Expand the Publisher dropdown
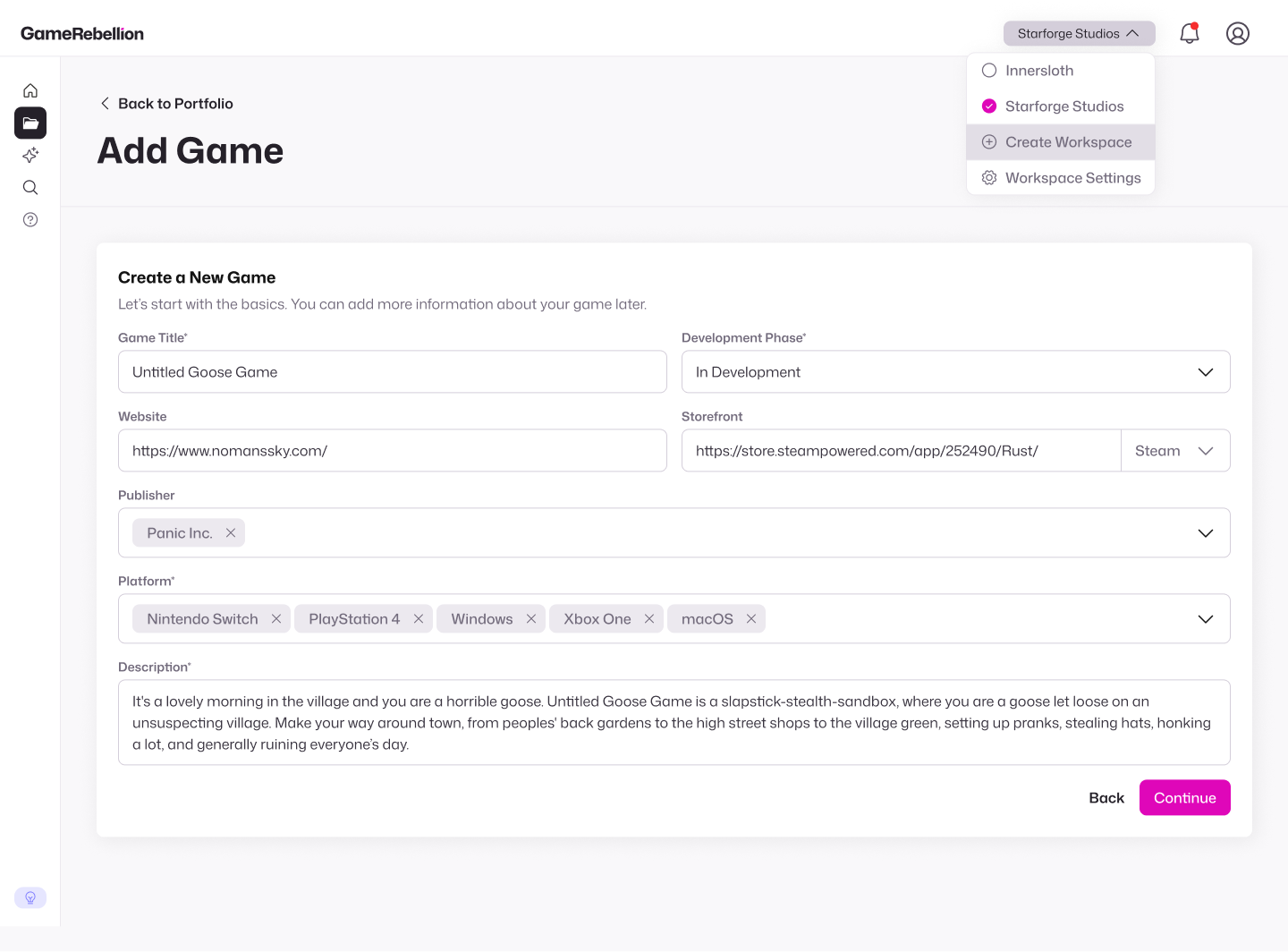Image resolution: width=1288 pixels, height=952 pixels. 1205,532
